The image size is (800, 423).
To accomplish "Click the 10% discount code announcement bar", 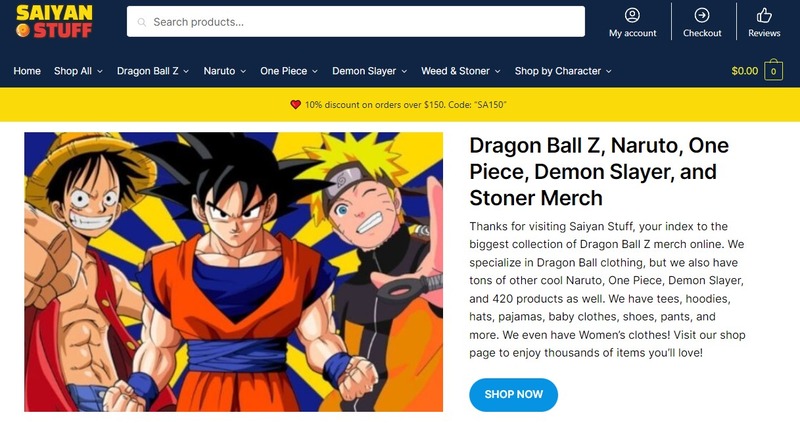I will [x=400, y=105].
